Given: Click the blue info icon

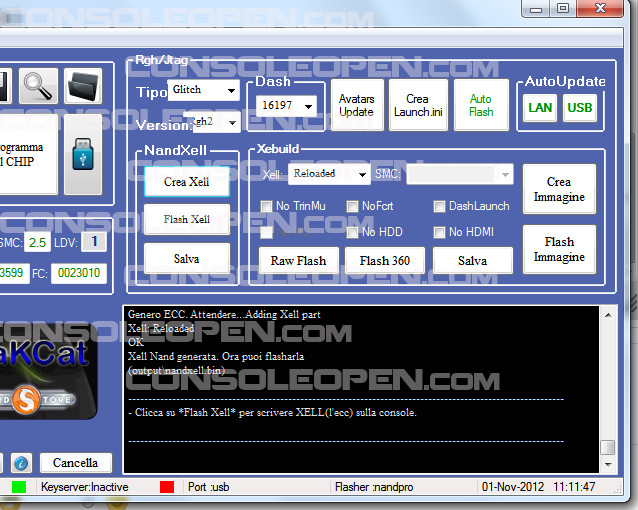Looking at the screenshot, I should click(x=20, y=463).
